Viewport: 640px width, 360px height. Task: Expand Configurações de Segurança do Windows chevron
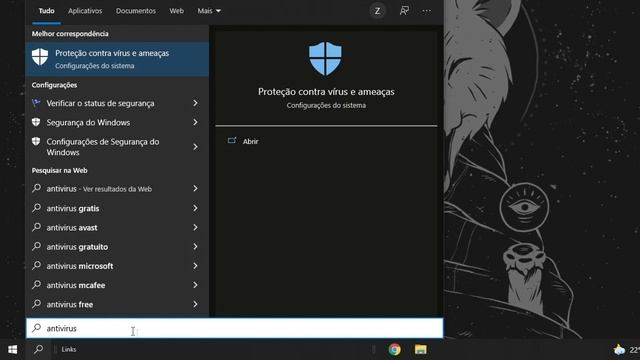(196, 147)
